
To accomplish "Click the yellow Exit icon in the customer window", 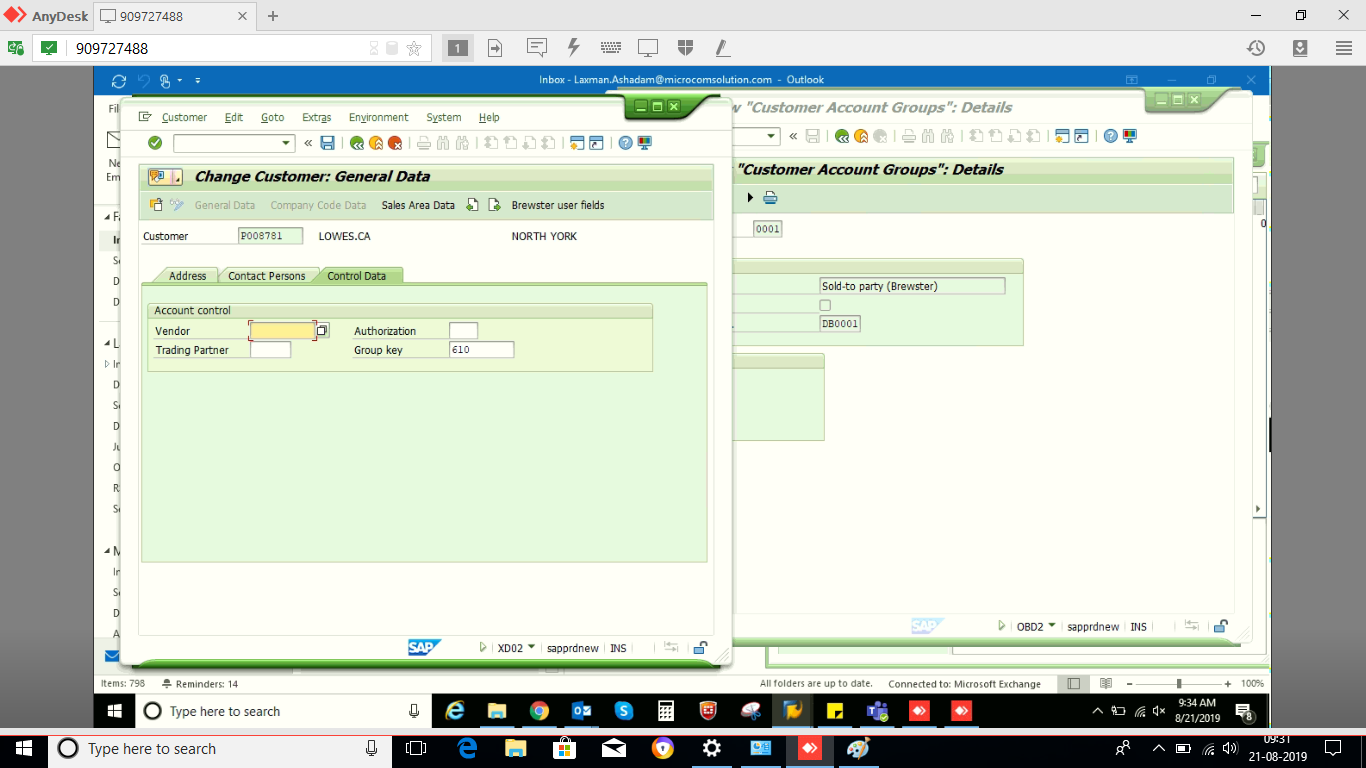I will pos(376,143).
